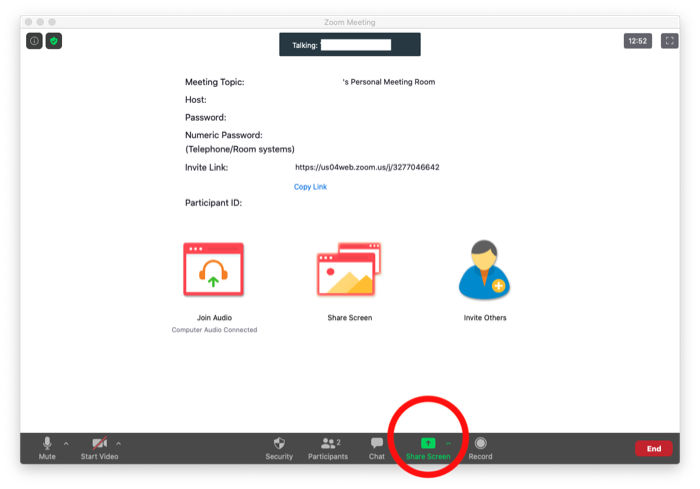Enter full screen mode
Image resolution: width=700 pixels, height=489 pixels.
point(669,41)
